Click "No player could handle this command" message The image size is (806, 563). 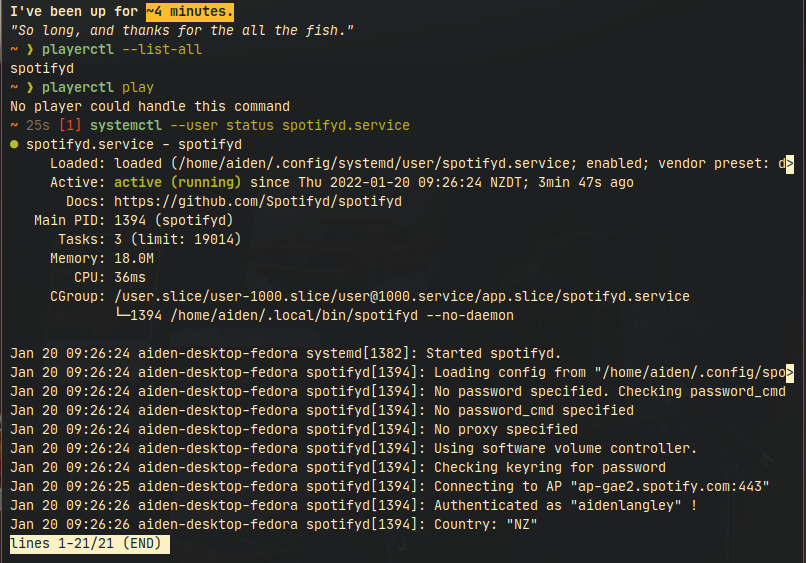click(150, 106)
